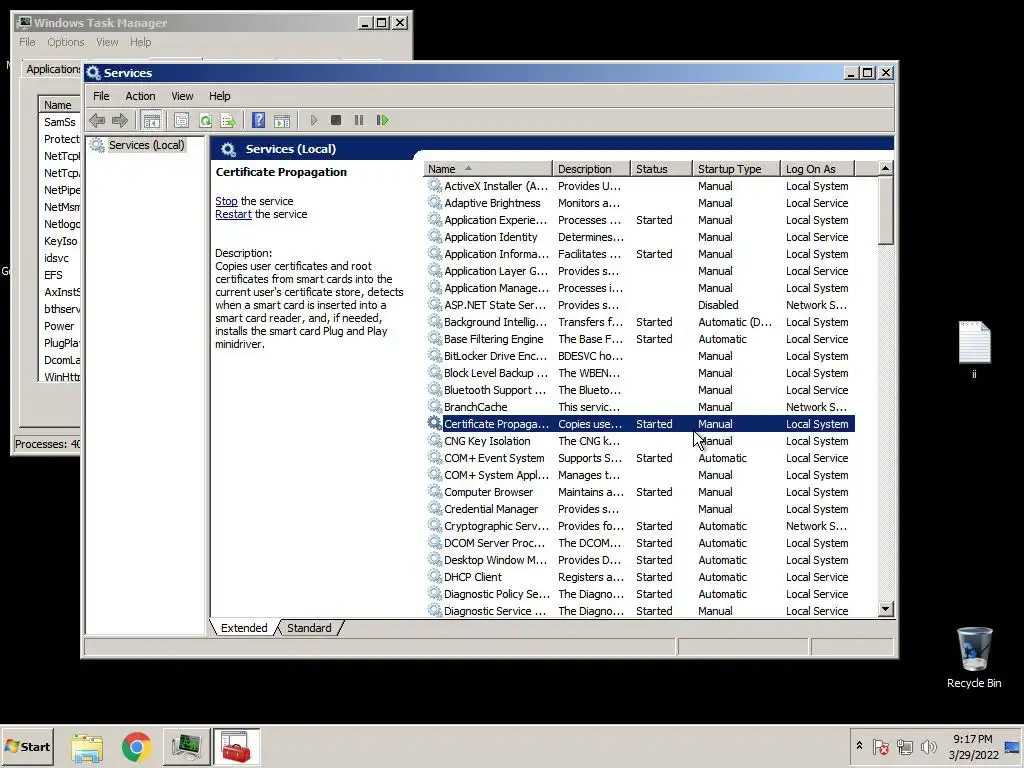Toggle Show/Hide Action Pane toolbar icon

282,120
